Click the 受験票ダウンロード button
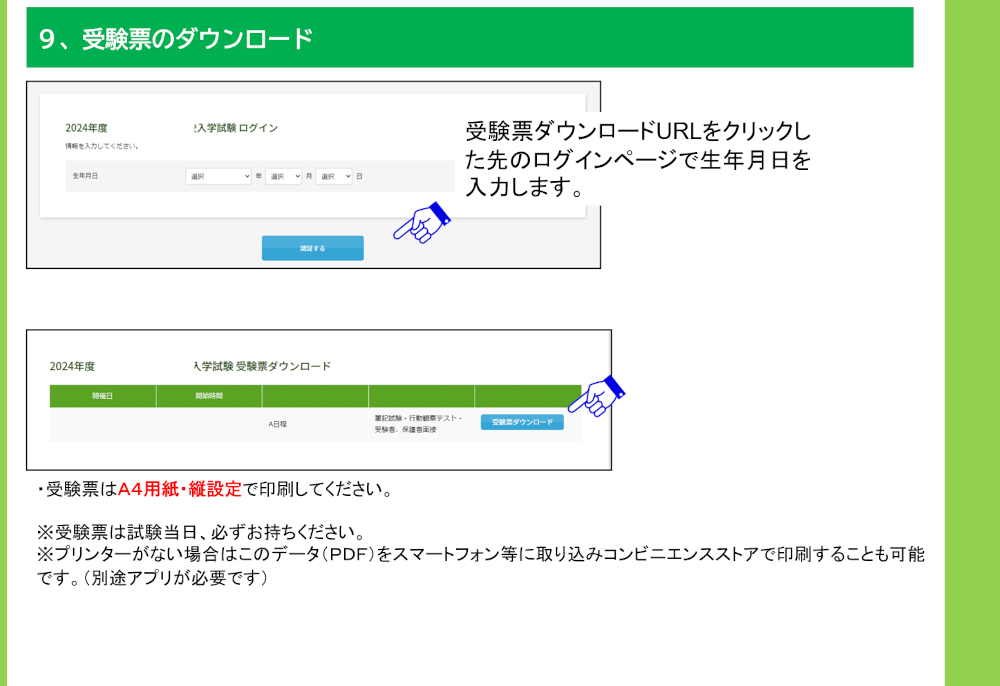 (x=522, y=422)
